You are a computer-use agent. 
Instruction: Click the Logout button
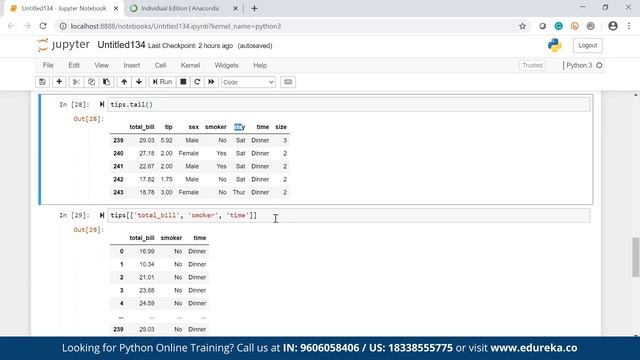pyautogui.click(x=588, y=45)
